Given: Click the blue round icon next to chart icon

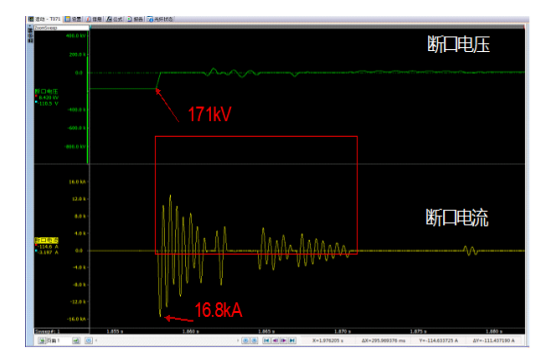Looking at the screenshot, I should (x=88, y=341).
